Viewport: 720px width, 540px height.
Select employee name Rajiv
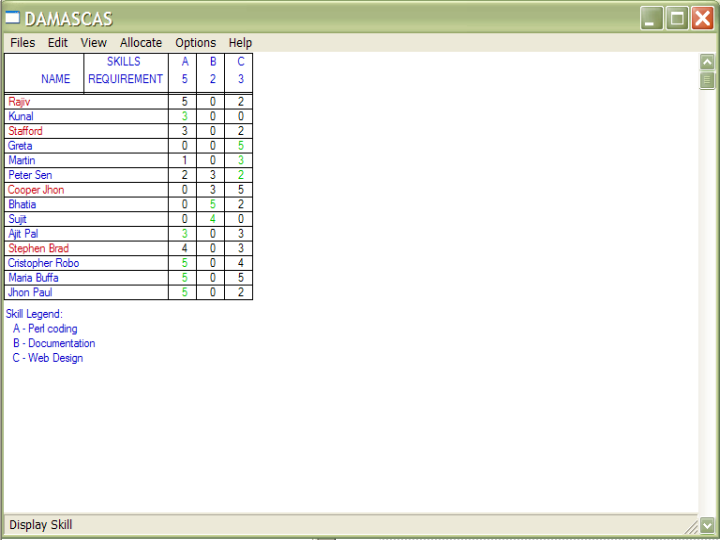[21, 102]
